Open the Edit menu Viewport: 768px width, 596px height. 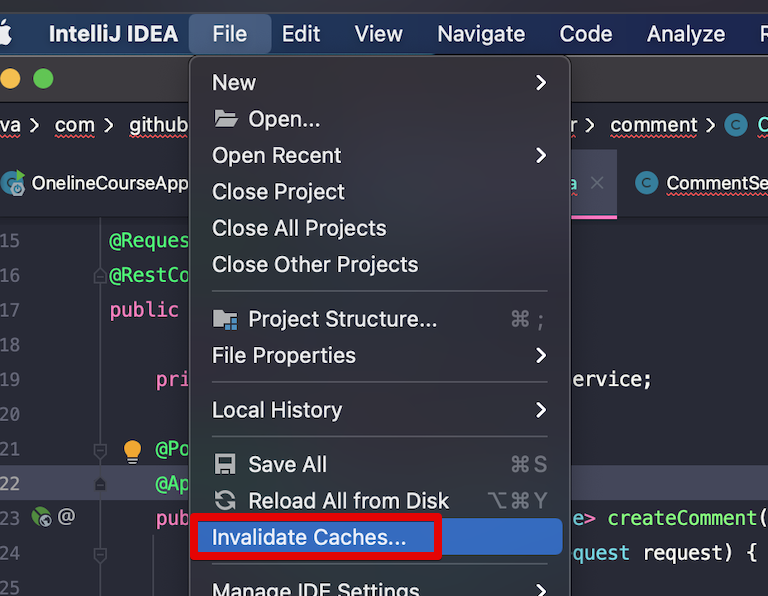coord(301,34)
